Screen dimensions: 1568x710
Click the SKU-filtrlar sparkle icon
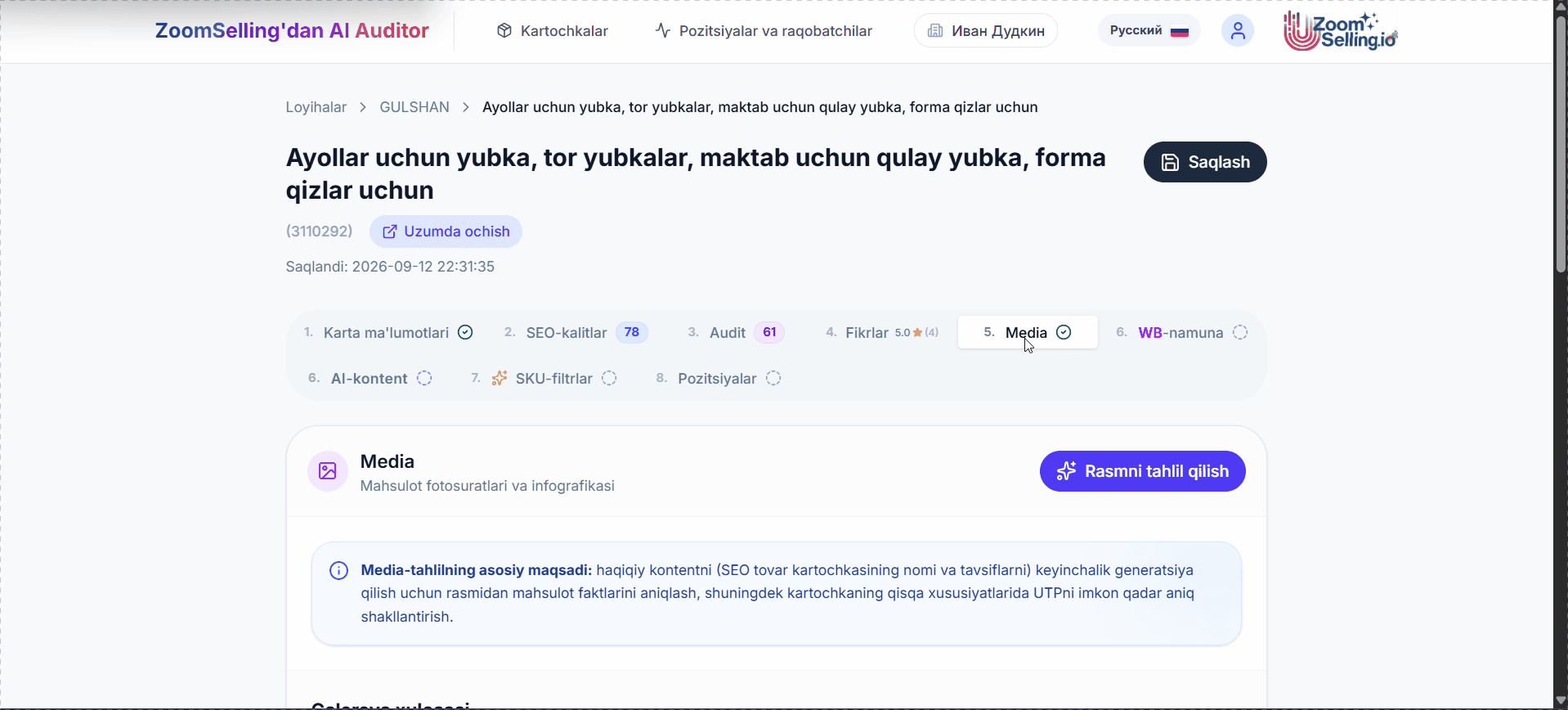coord(499,378)
